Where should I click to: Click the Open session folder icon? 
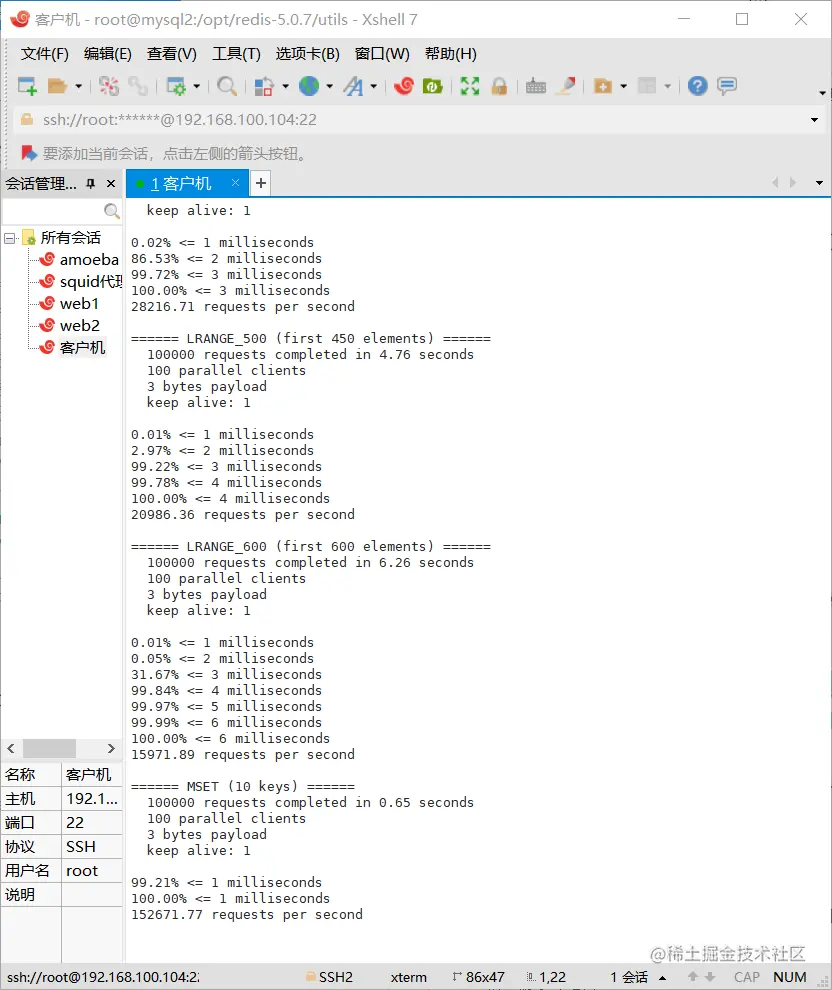(x=57, y=86)
